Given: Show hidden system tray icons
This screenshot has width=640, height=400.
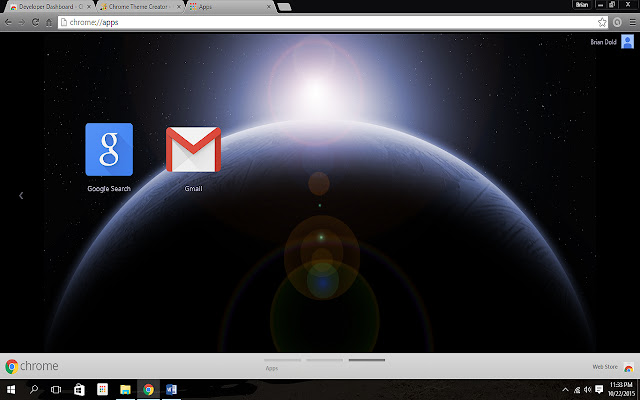Looking at the screenshot, I should pyautogui.click(x=566, y=389).
